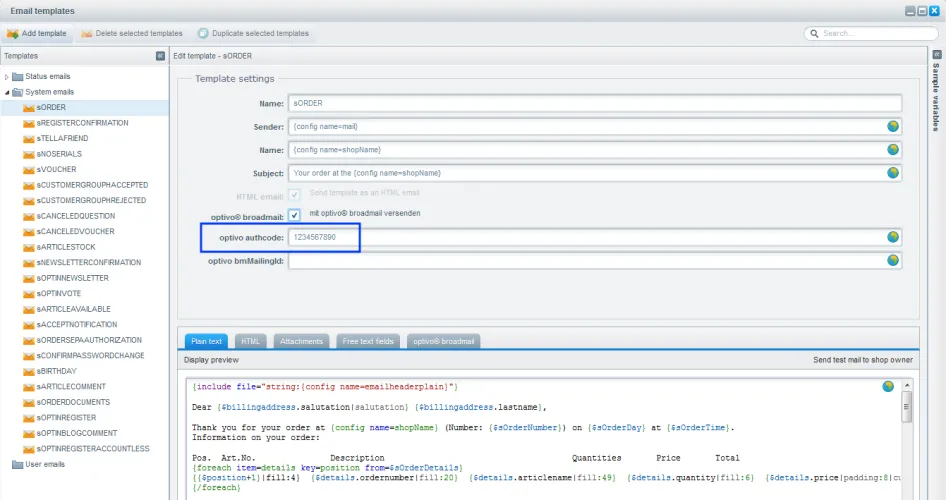
Task: Click the globe icon in the optivo bmMailingId field
Action: [x=893, y=260]
